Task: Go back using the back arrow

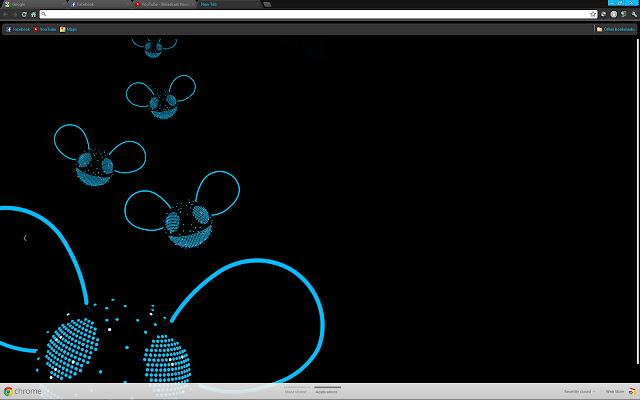Action: click(x=6, y=14)
